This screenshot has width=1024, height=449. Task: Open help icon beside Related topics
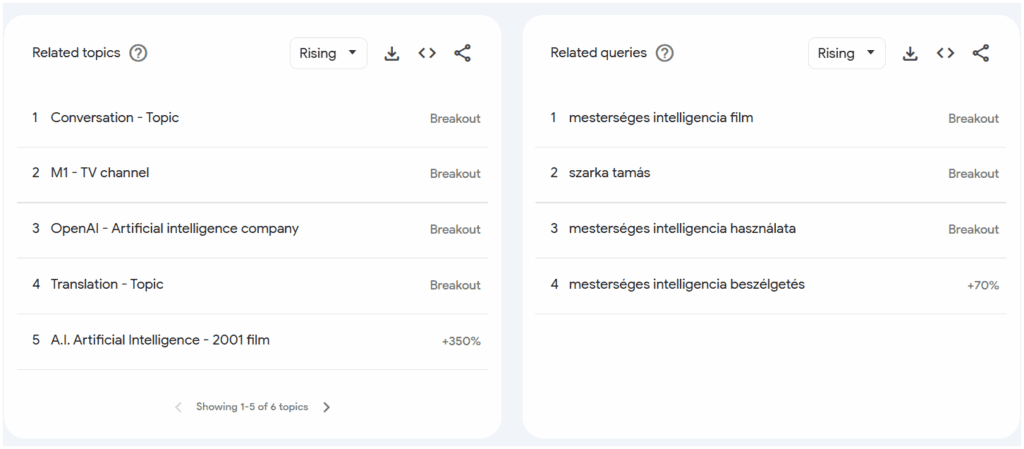(138, 53)
